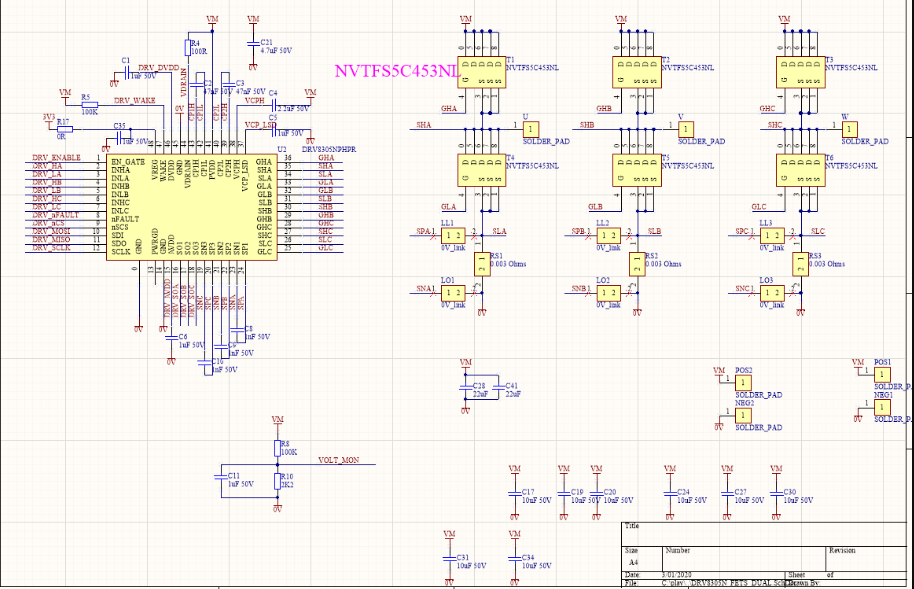
Task: Click solder pad U
Action: pyautogui.click(x=530, y=129)
